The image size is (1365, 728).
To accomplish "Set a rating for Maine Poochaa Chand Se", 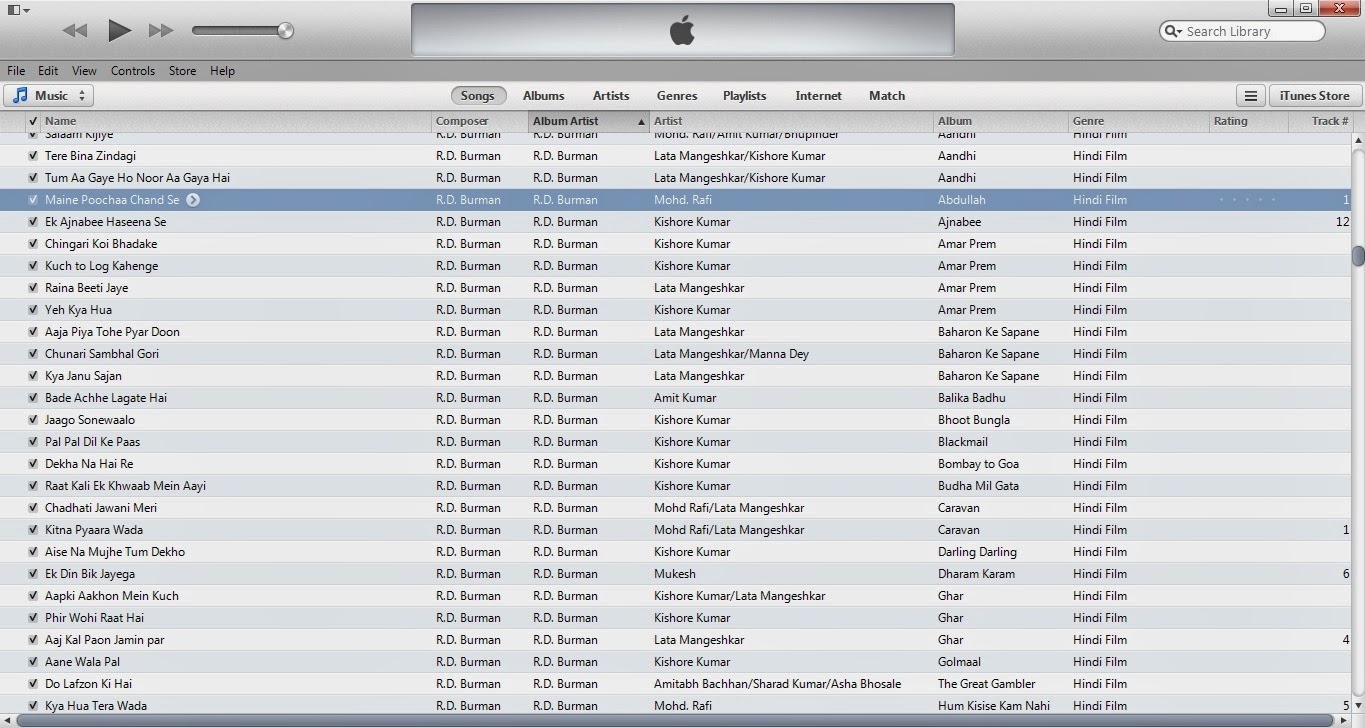I will point(1246,200).
